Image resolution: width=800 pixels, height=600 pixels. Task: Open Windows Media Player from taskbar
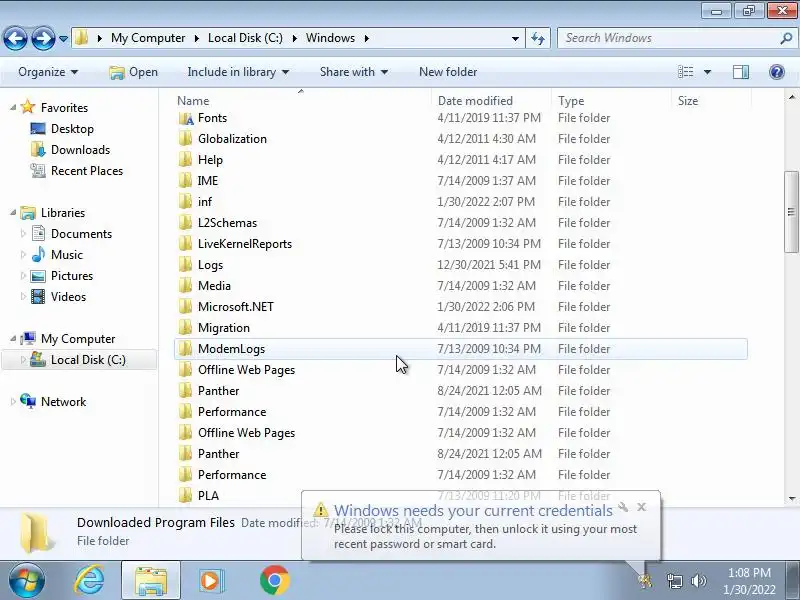click(210, 581)
